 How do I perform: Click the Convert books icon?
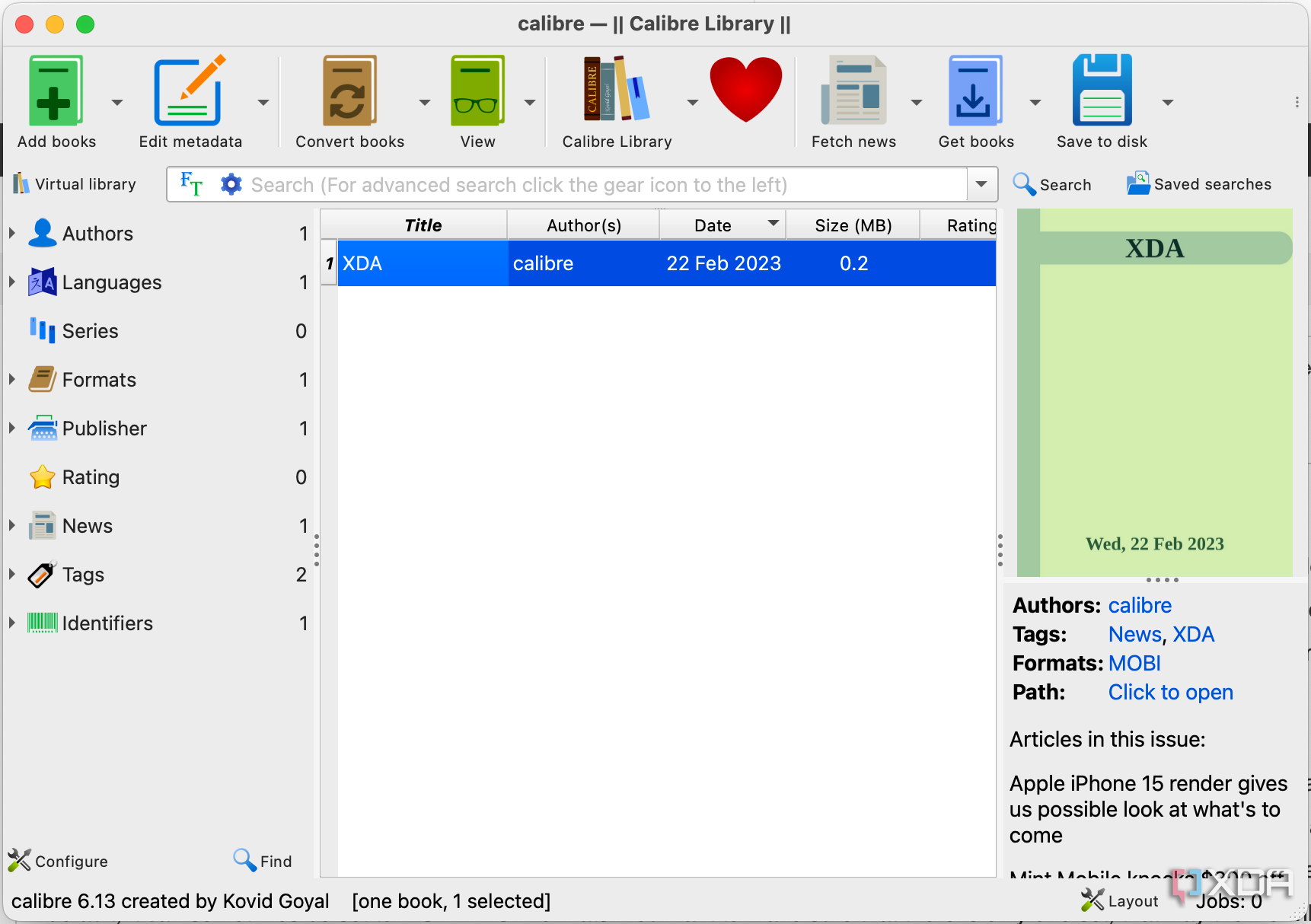349,90
